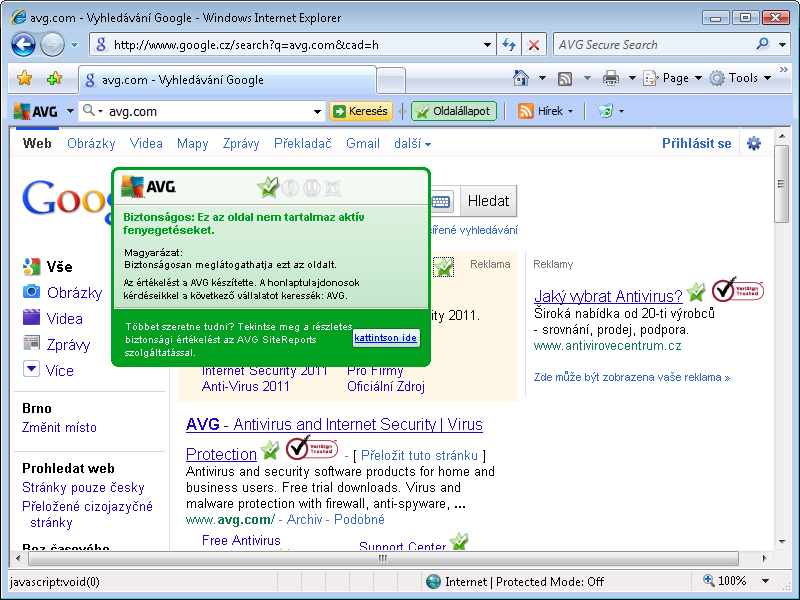Click the vertical scrollbar thumb
Viewport: 800px width, 600px height.
pyautogui.click(x=781, y=184)
